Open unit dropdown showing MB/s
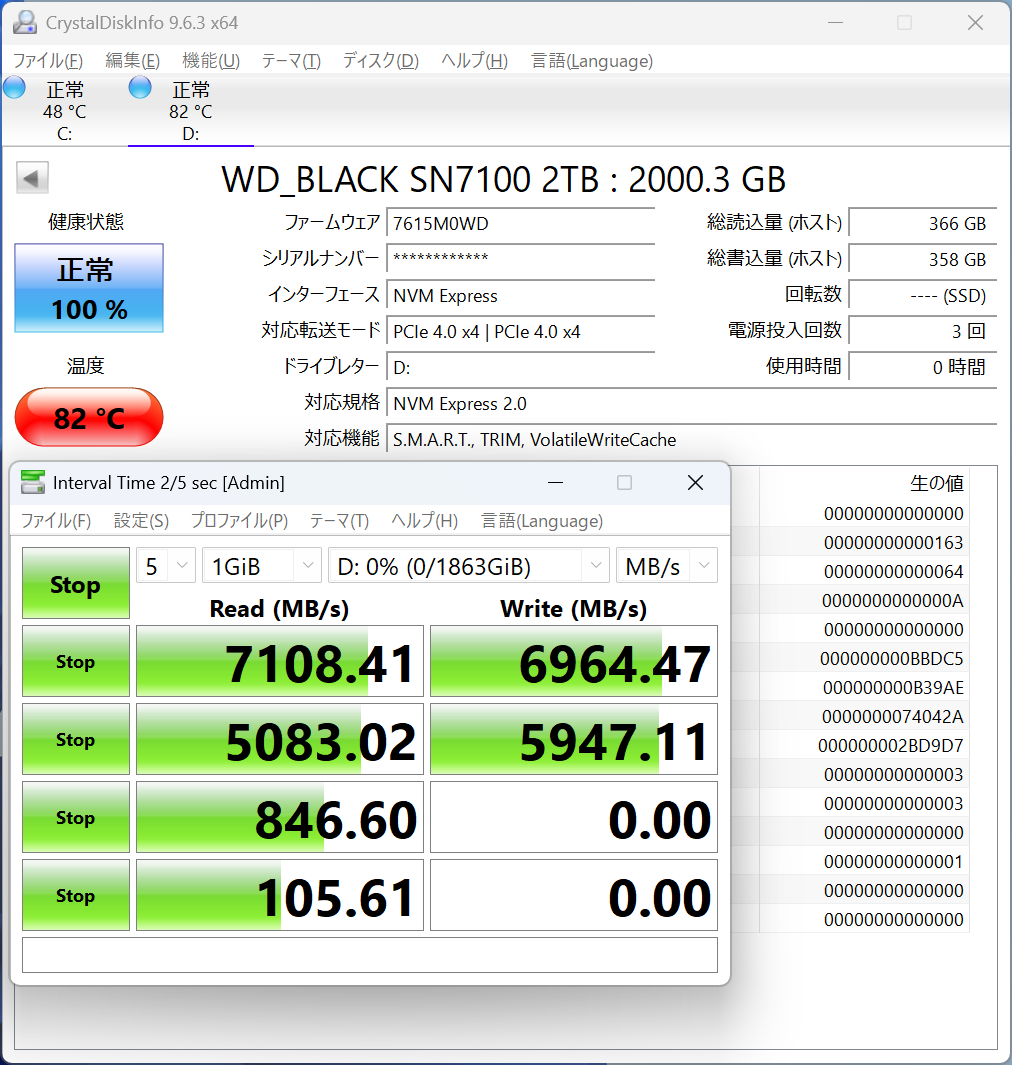This screenshot has width=1012, height=1065. pyautogui.click(x=667, y=566)
